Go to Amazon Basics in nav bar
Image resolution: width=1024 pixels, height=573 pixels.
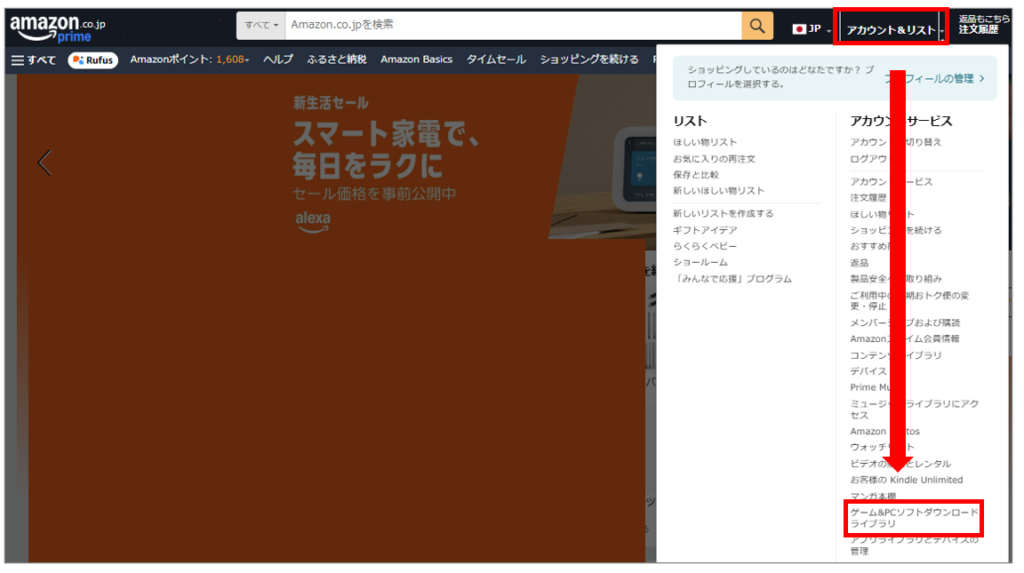(x=416, y=59)
